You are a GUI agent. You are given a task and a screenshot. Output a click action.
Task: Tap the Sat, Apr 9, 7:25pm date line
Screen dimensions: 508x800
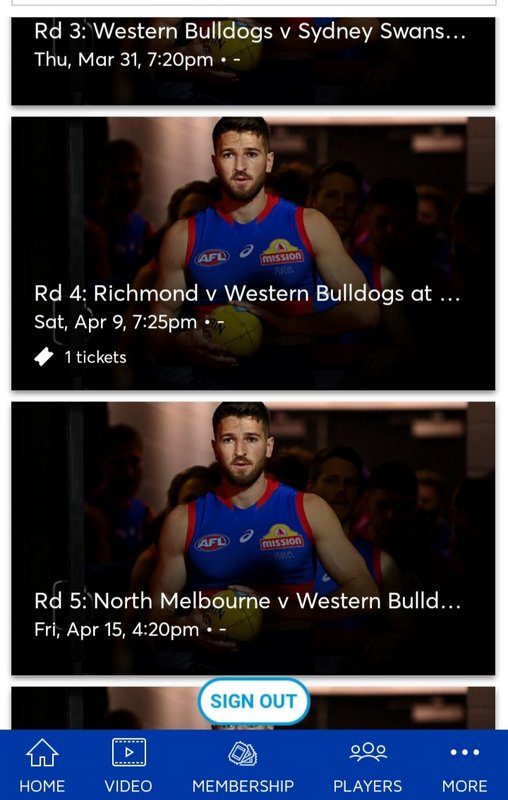tap(129, 322)
